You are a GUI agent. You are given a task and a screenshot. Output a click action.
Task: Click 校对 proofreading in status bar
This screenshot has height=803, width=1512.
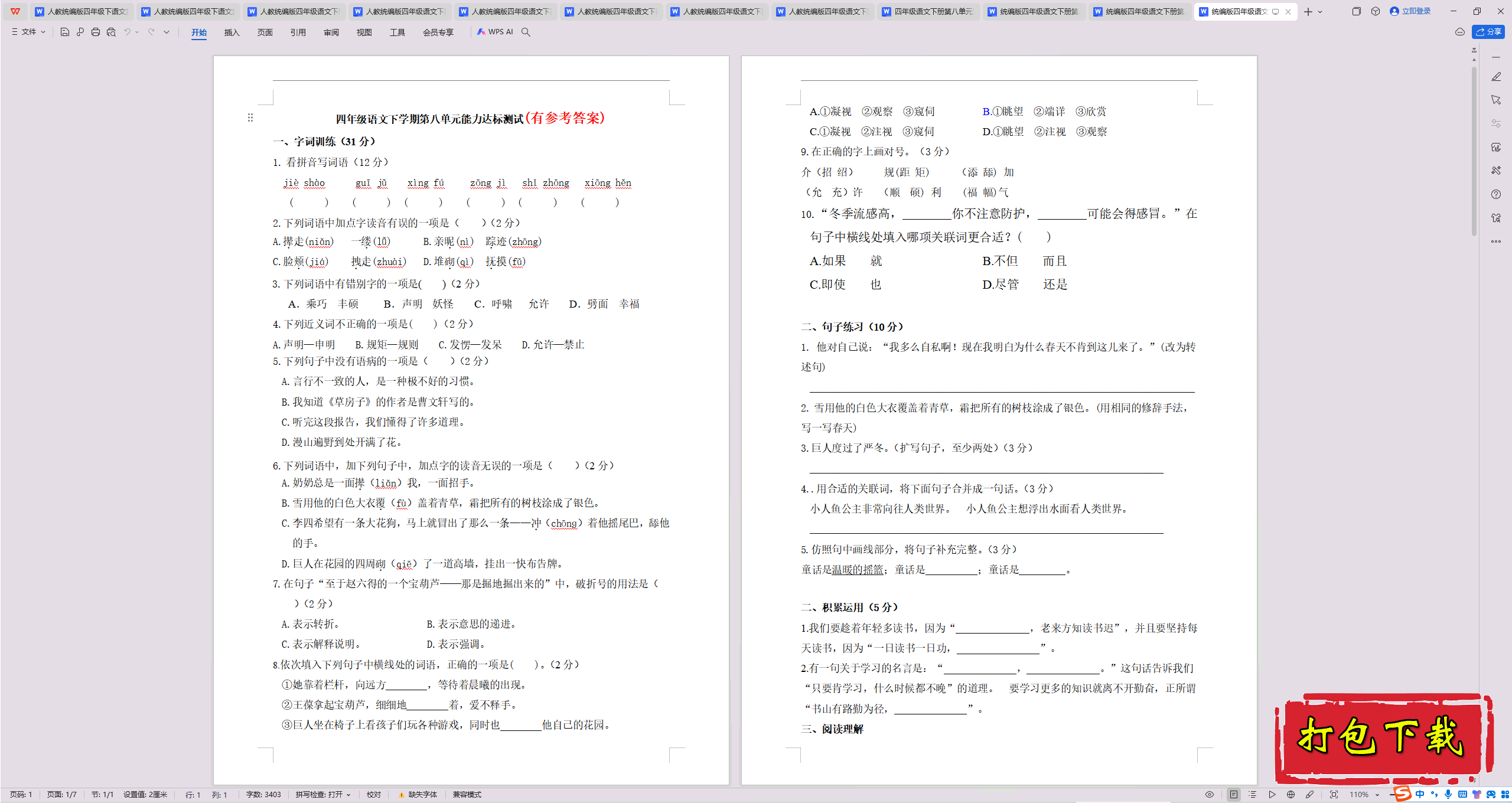[x=374, y=795]
